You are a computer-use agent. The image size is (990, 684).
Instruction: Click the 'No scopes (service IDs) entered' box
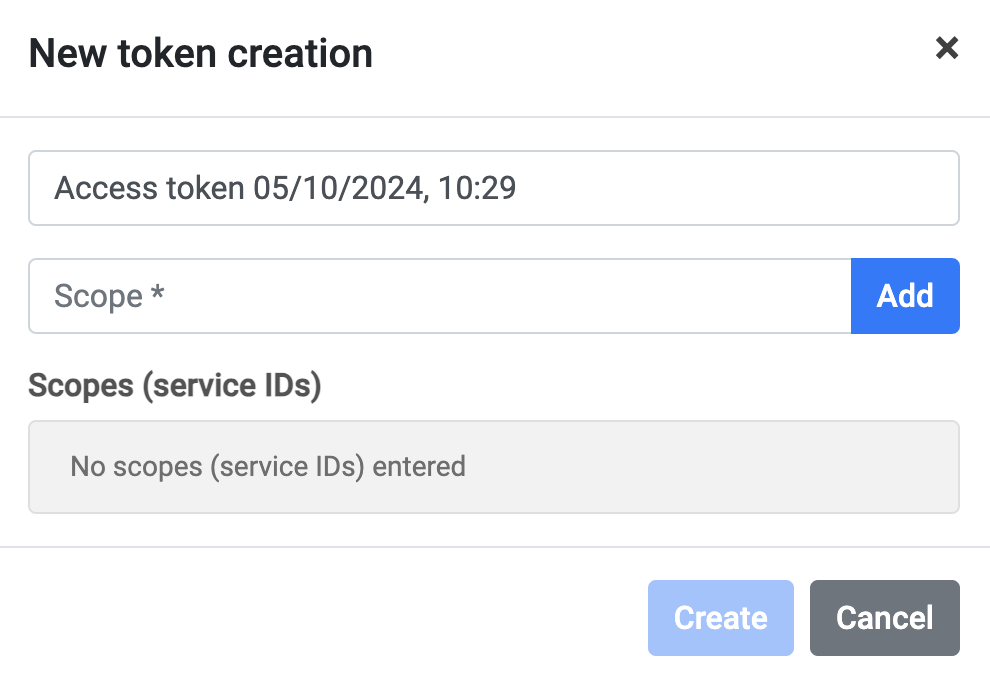pyautogui.click(x=493, y=467)
